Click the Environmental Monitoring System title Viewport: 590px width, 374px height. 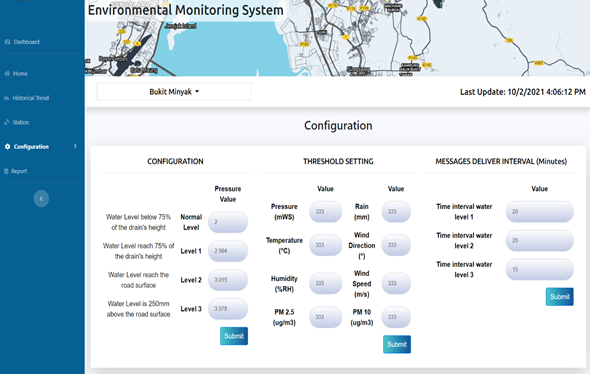coord(186,10)
